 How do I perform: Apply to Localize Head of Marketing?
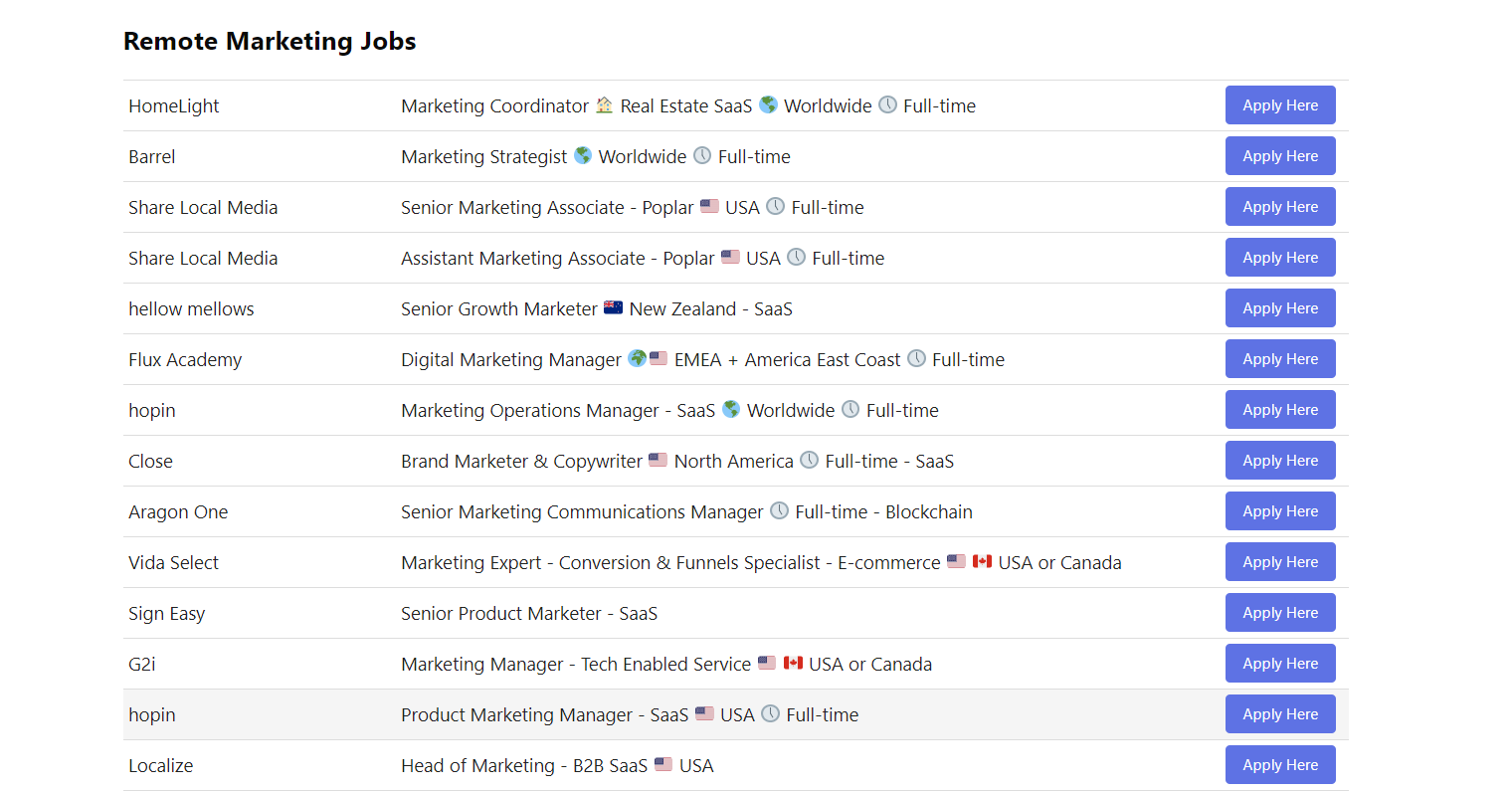[1279, 765]
